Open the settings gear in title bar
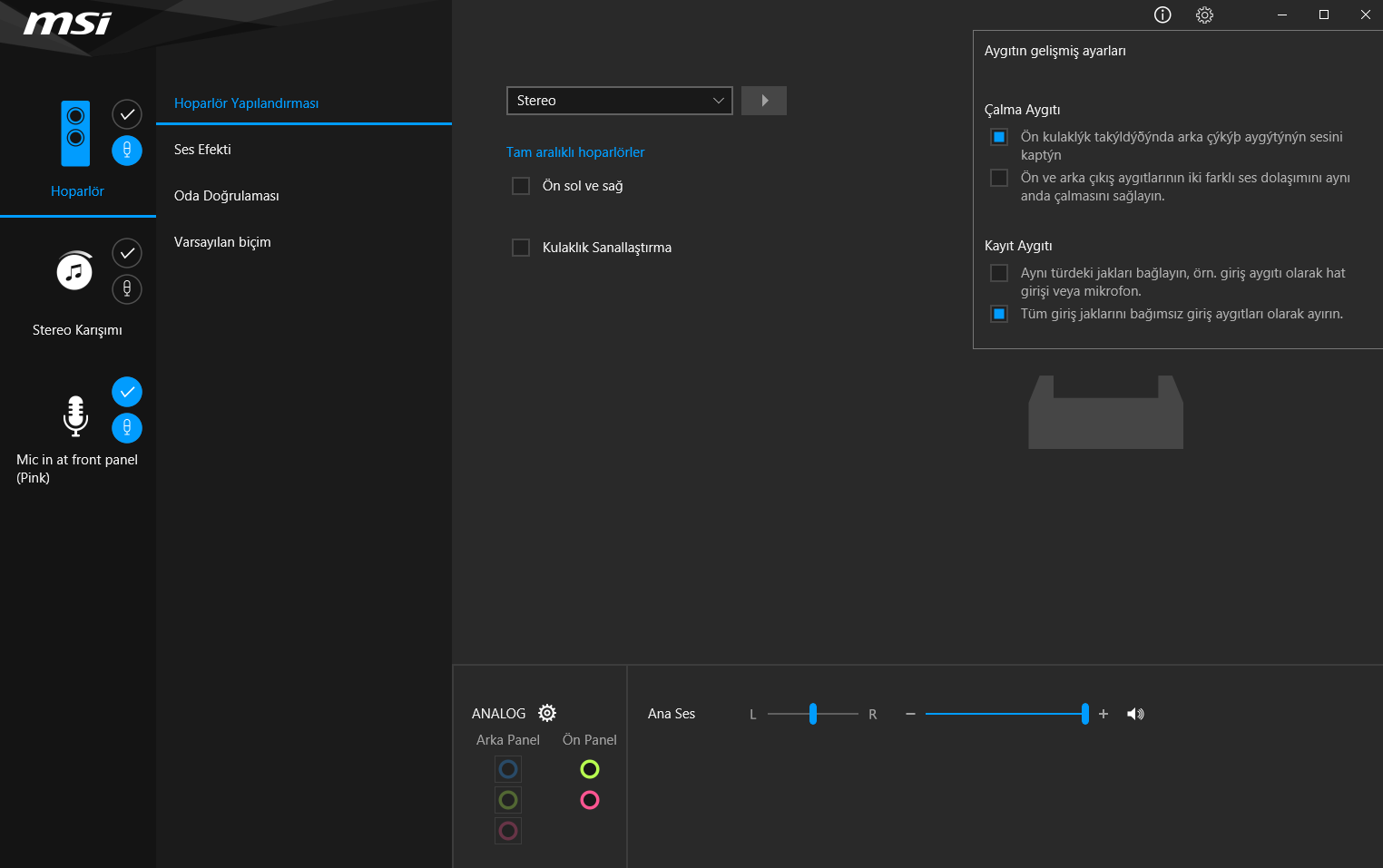1383x868 pixels. (x=1204, y=15)
